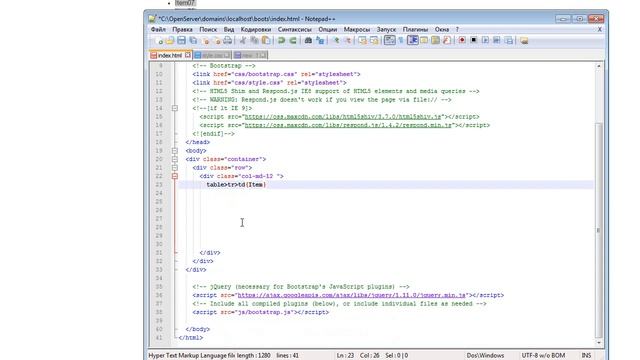The height and width of the screenshot is (360, 640).
Task: Click the html5shiv.js URL link
Action: point(343,117)
